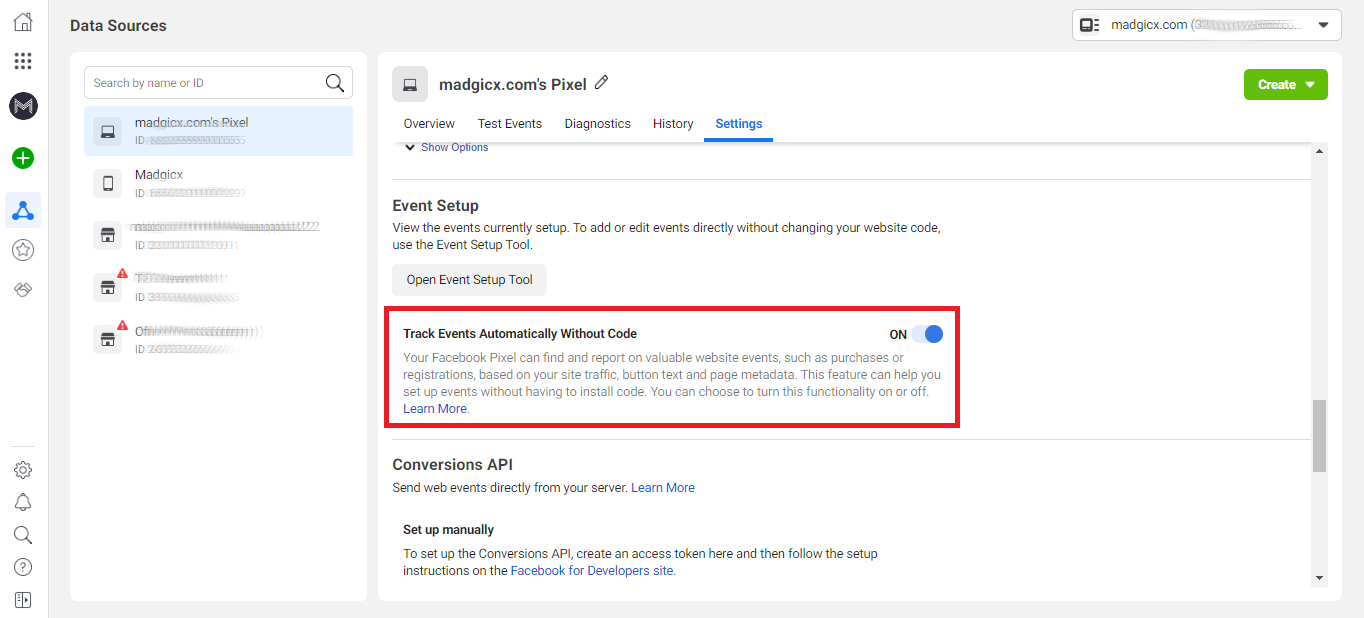Click the green plus create icon
Viewport: 1364px width, 618px height.
tap(23, 158)
